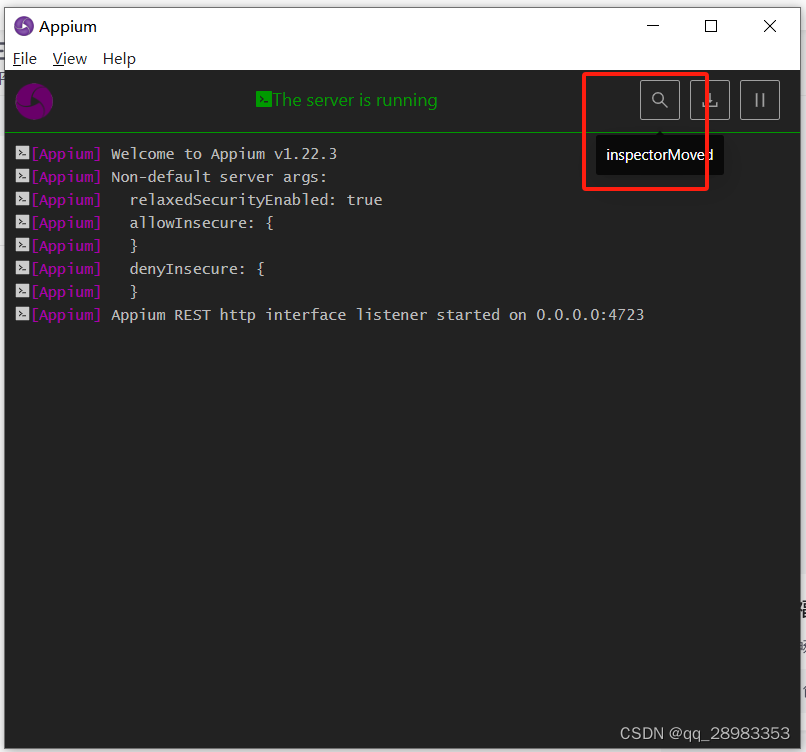Click the prompt icon before the Welcome log line
This screenshot has height=752, width=806.
21,152
